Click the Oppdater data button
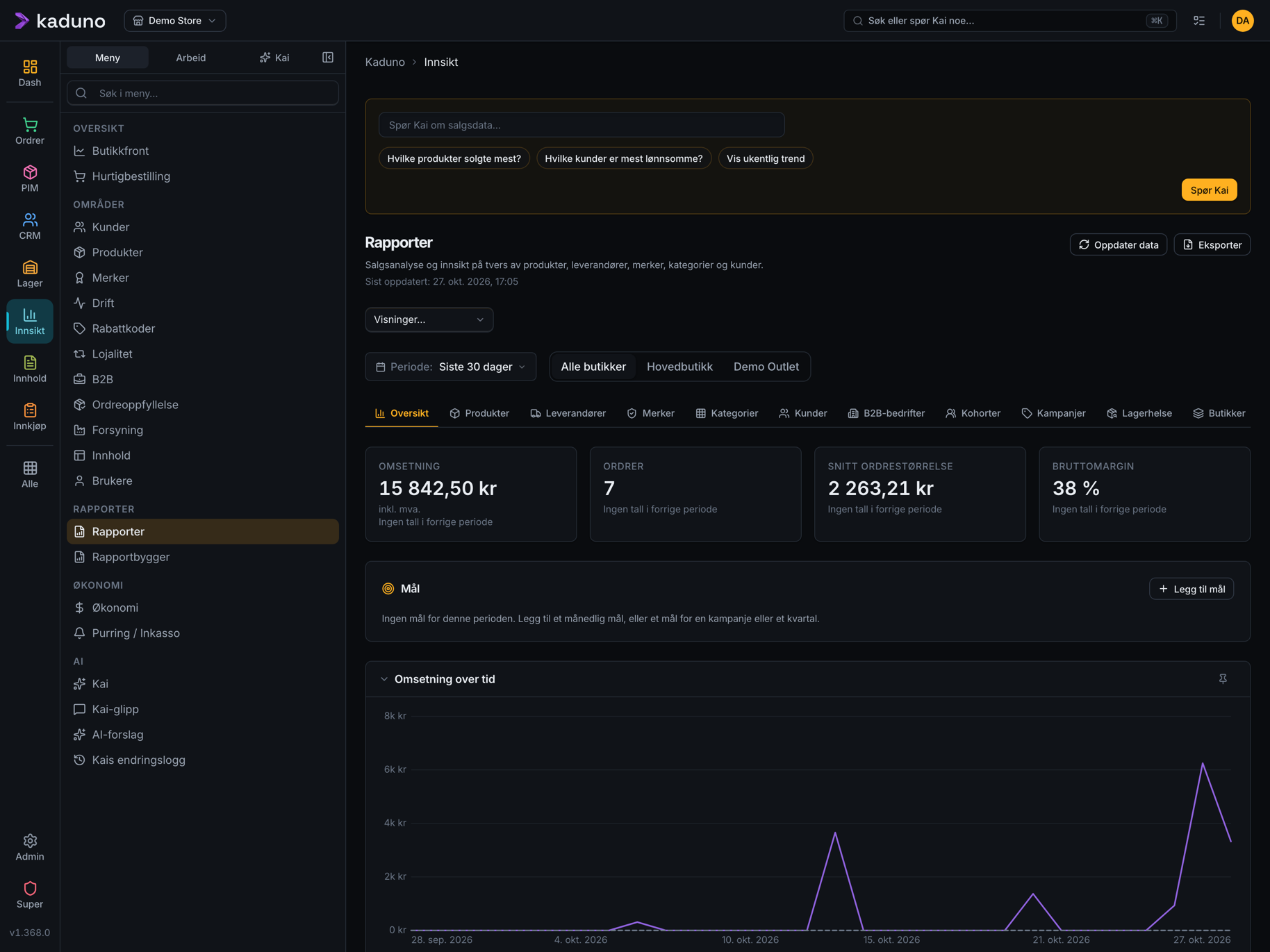This screenshot has height=952, width=1270. pyautogui.click(x=1119, y=244)
